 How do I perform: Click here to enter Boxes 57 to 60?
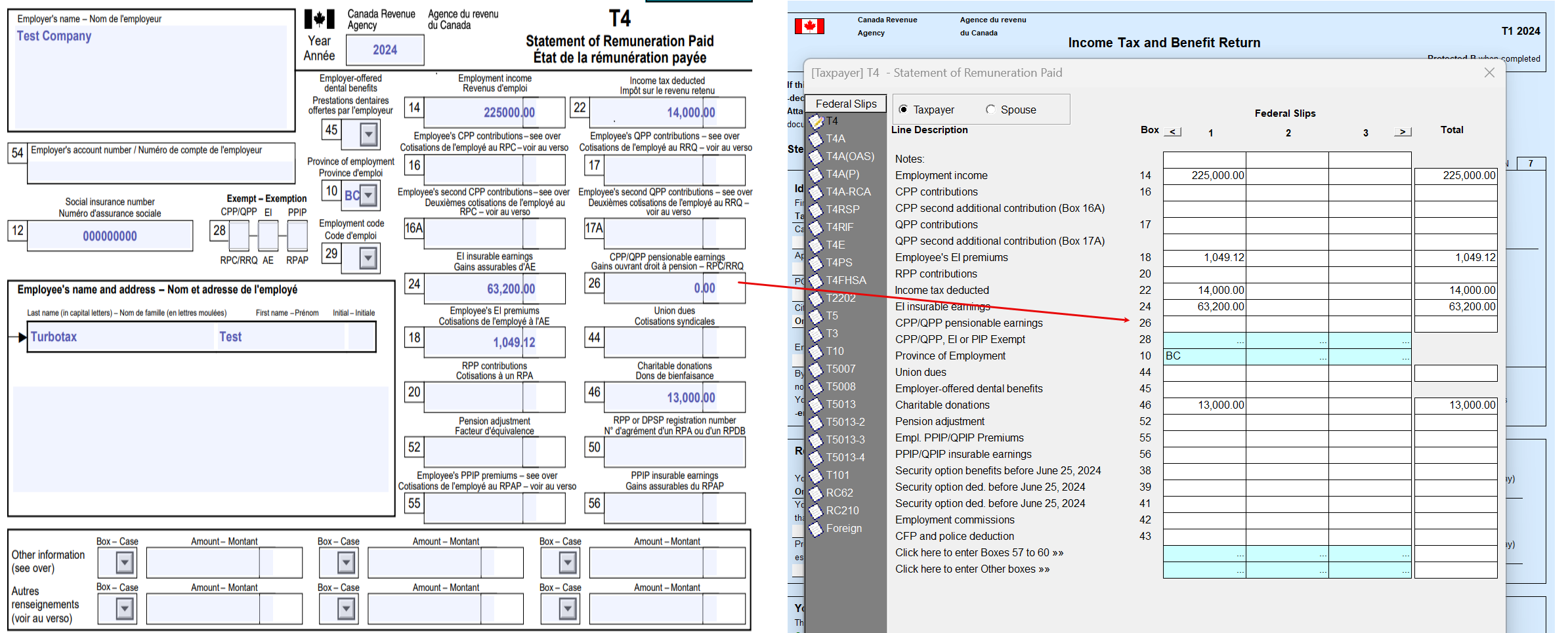(x=979, y=552)
